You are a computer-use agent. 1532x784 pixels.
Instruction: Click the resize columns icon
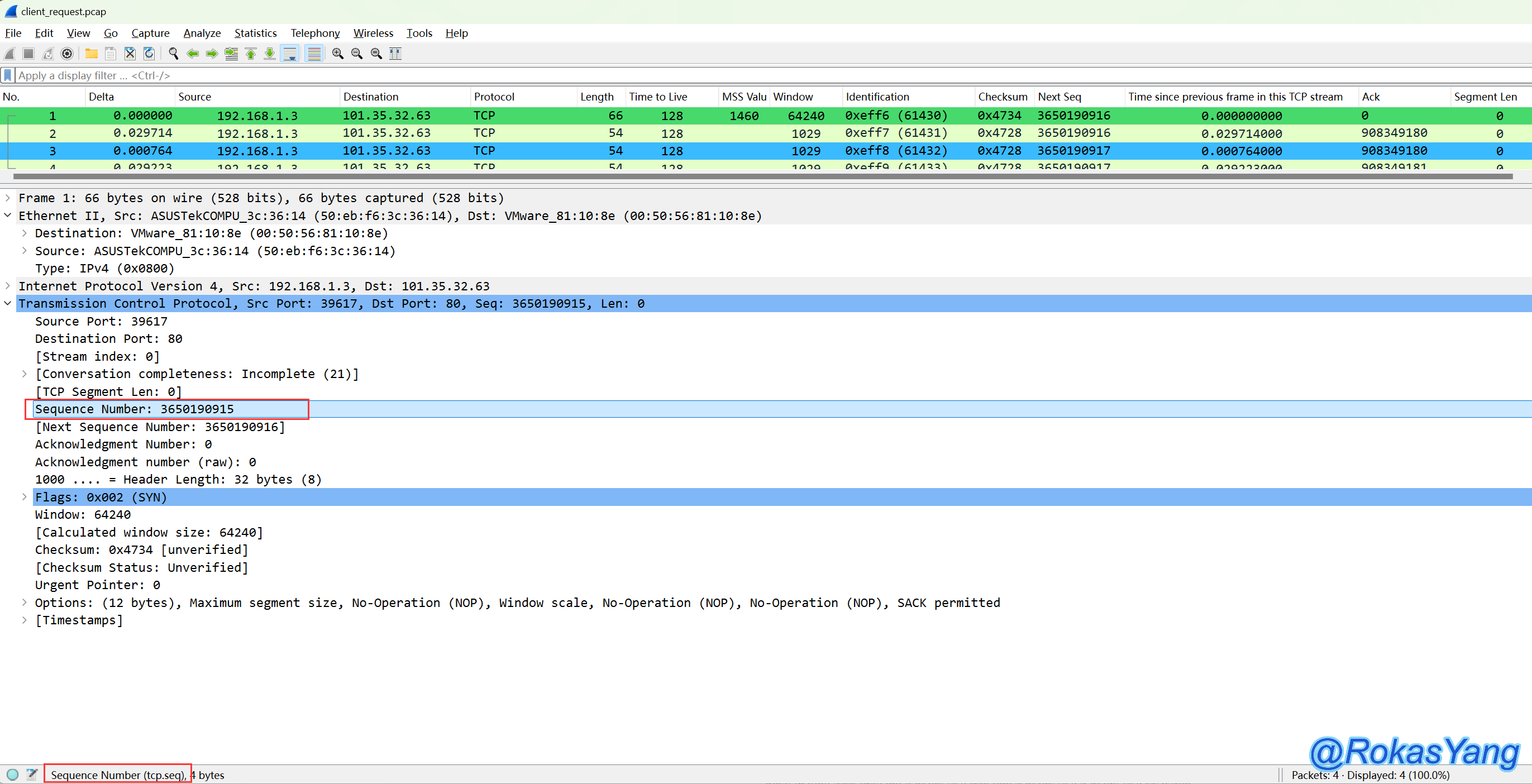[395, 54]
